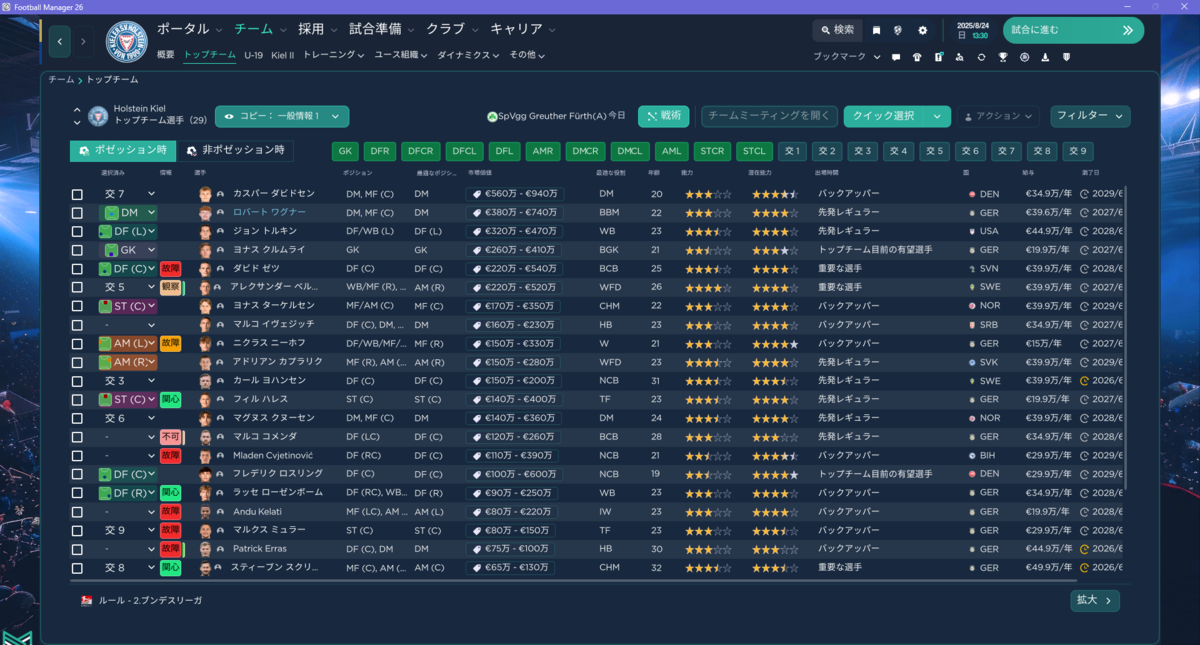
Task: Open the speech bubble shortcut icon
Action: tap(896, 57)
